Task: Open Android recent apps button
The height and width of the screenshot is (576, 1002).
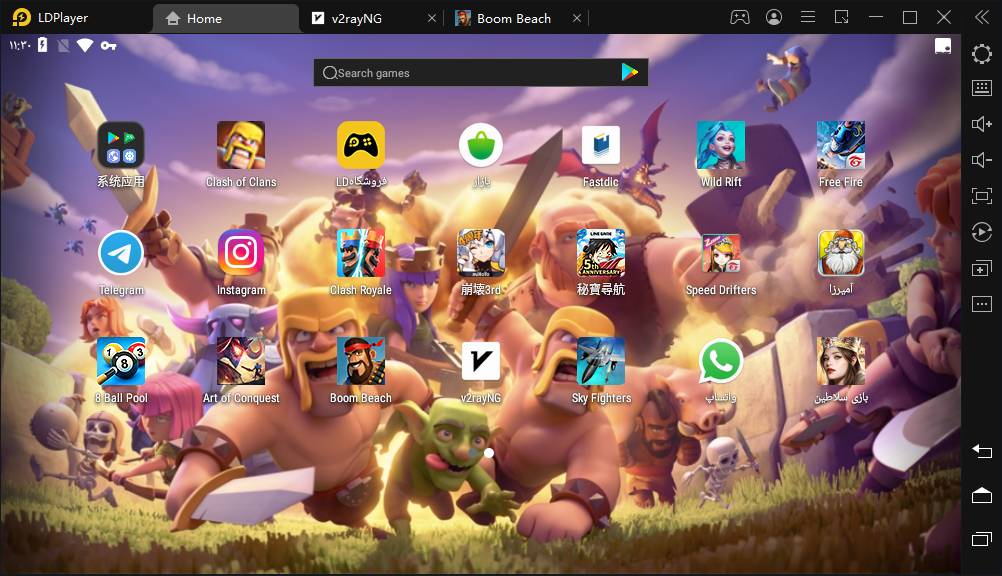Action: tap(982, 539)
